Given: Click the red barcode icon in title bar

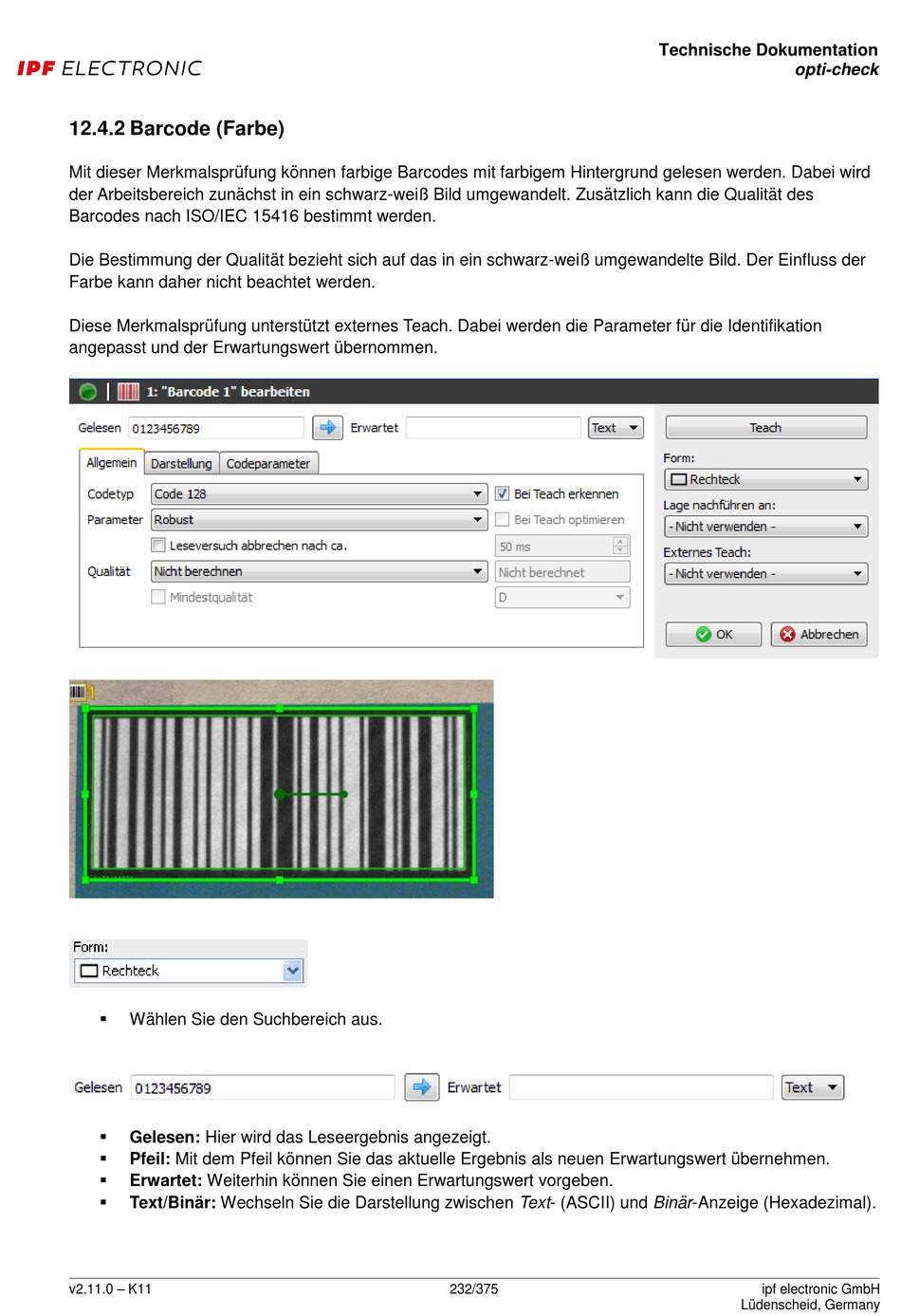Looking at the screenshot, I should pos(128,391).
